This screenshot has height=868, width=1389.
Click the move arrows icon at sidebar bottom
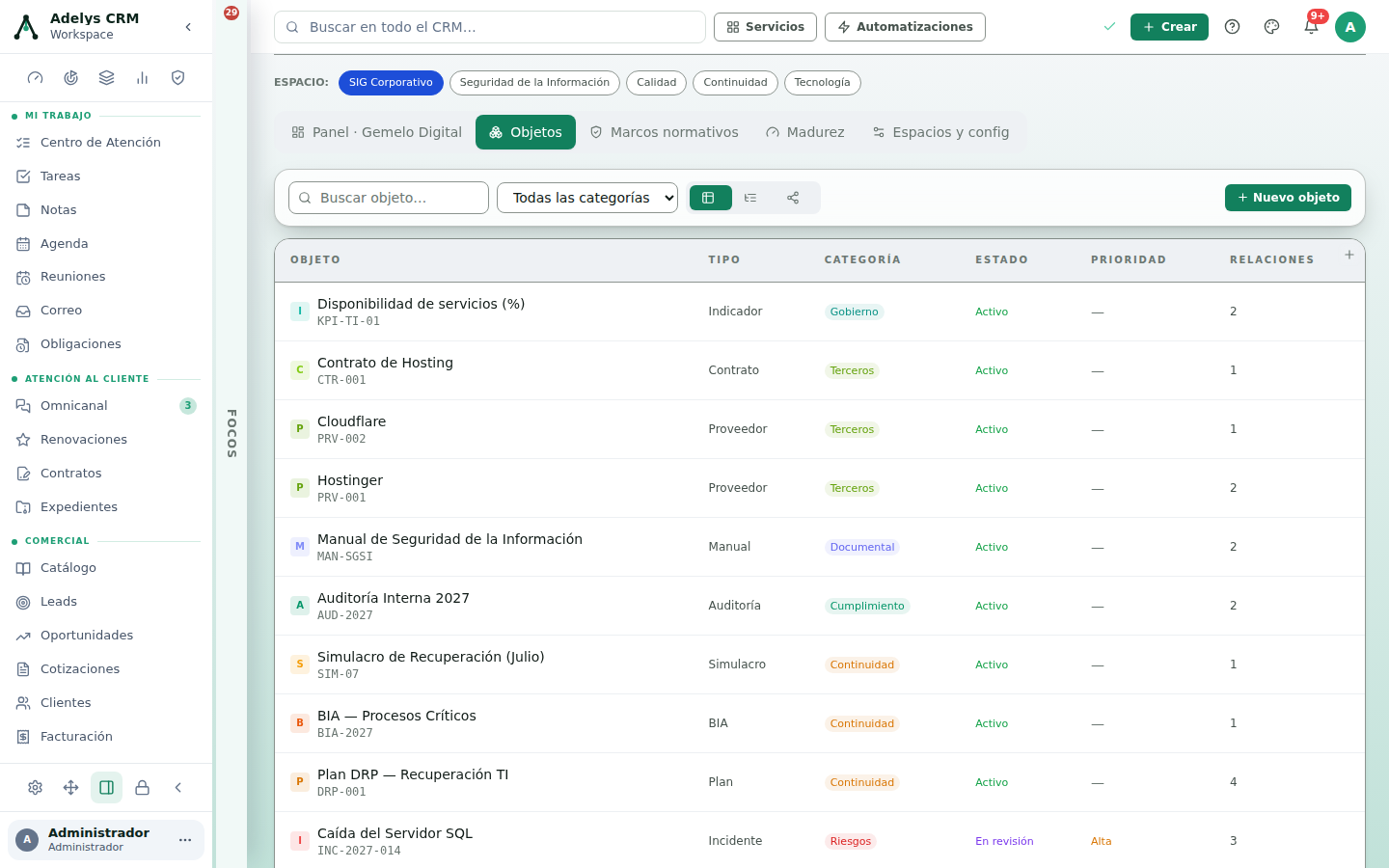pyautogui.click(x=71, y=788)
